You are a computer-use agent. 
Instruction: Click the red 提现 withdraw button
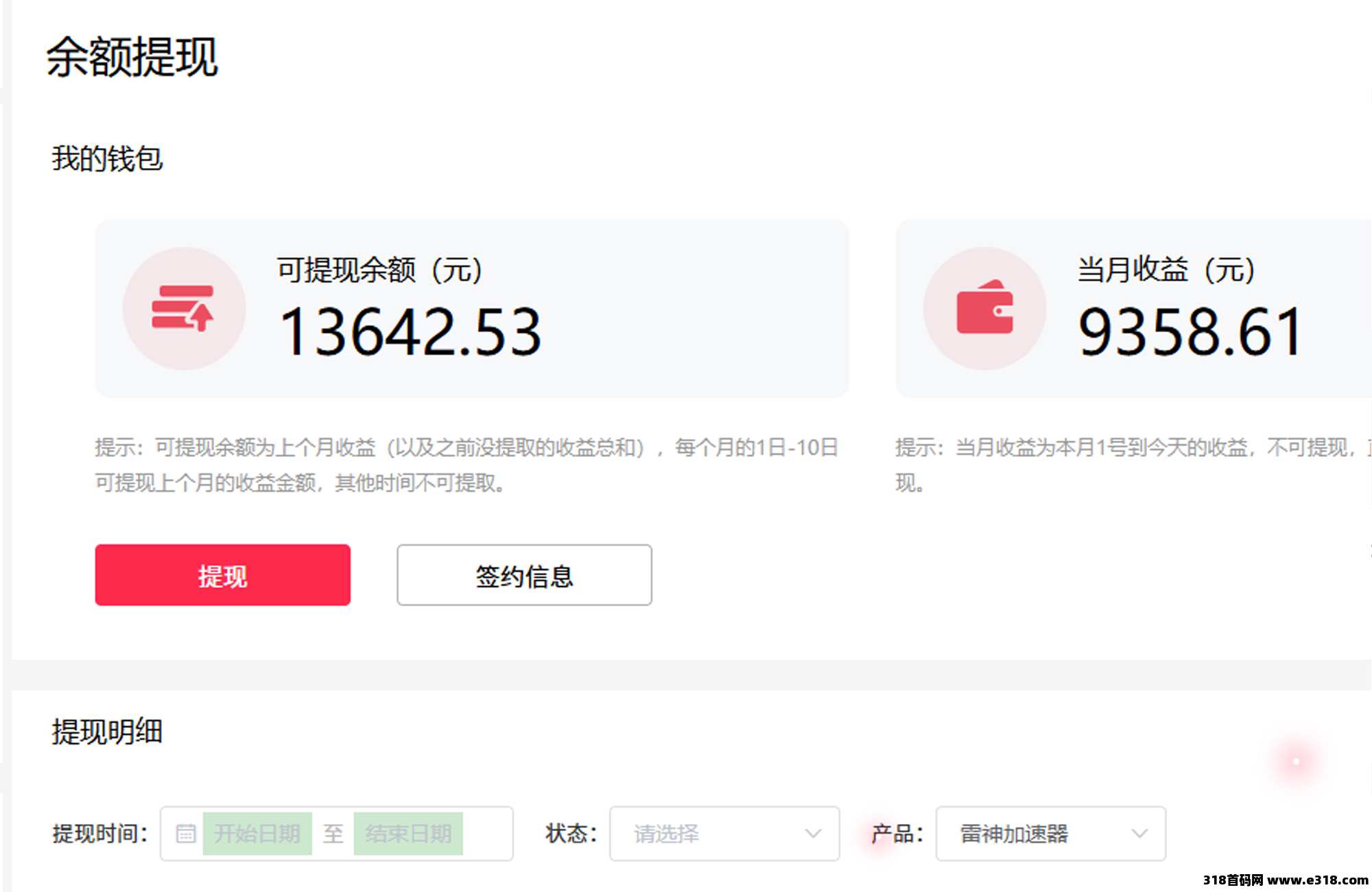[222, 575]
